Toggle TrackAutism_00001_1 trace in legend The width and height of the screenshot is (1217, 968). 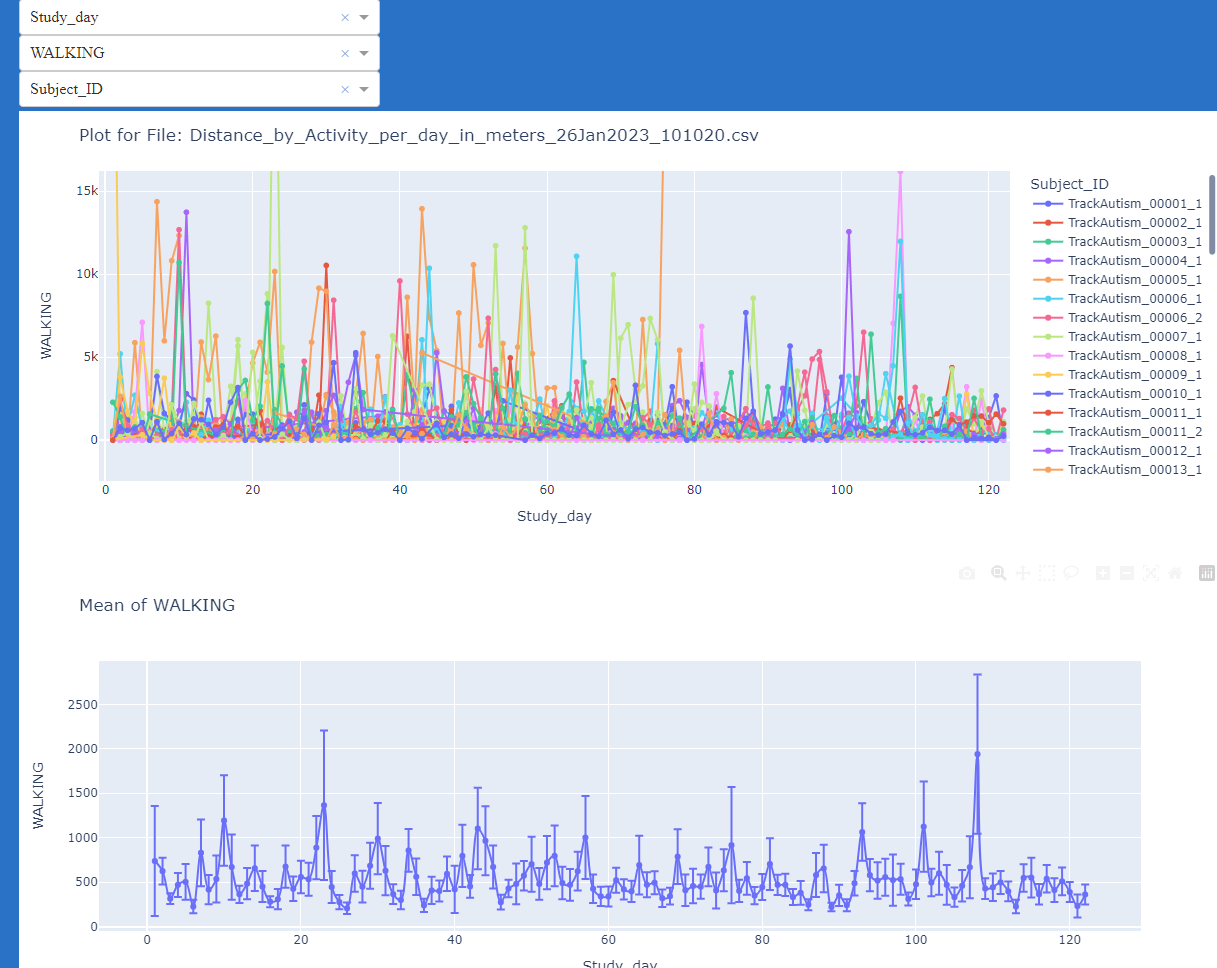point(1134,204)
